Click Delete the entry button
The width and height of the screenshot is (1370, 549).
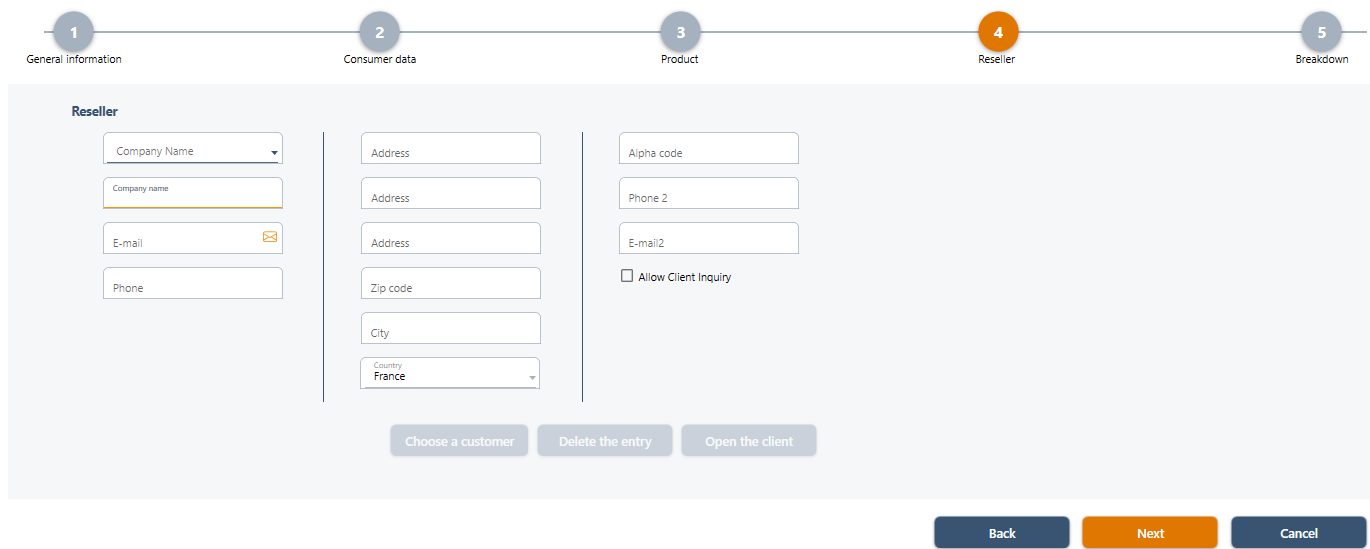tap(605, 441)
